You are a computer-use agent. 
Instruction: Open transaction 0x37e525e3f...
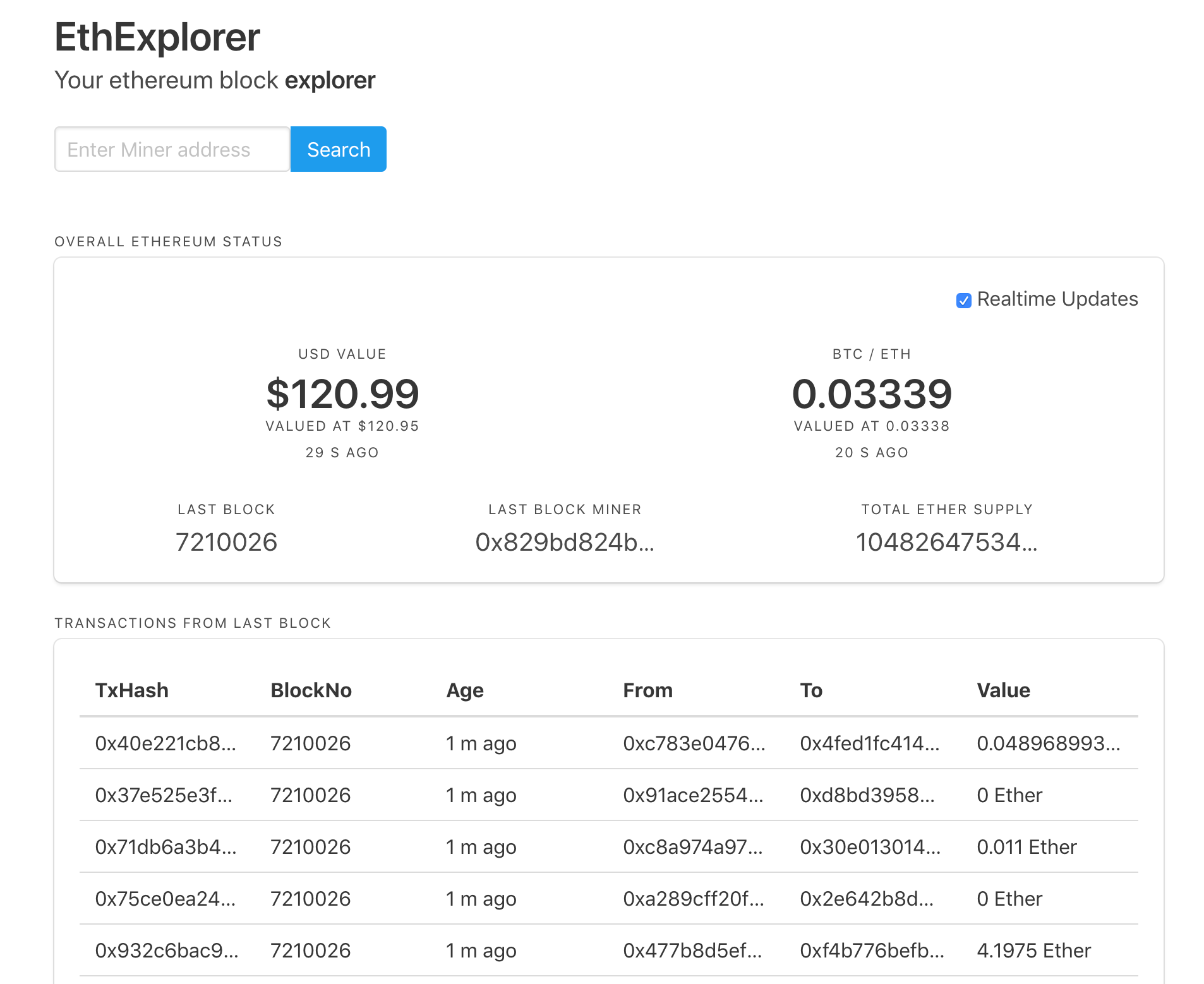click(x=164, y=795)
